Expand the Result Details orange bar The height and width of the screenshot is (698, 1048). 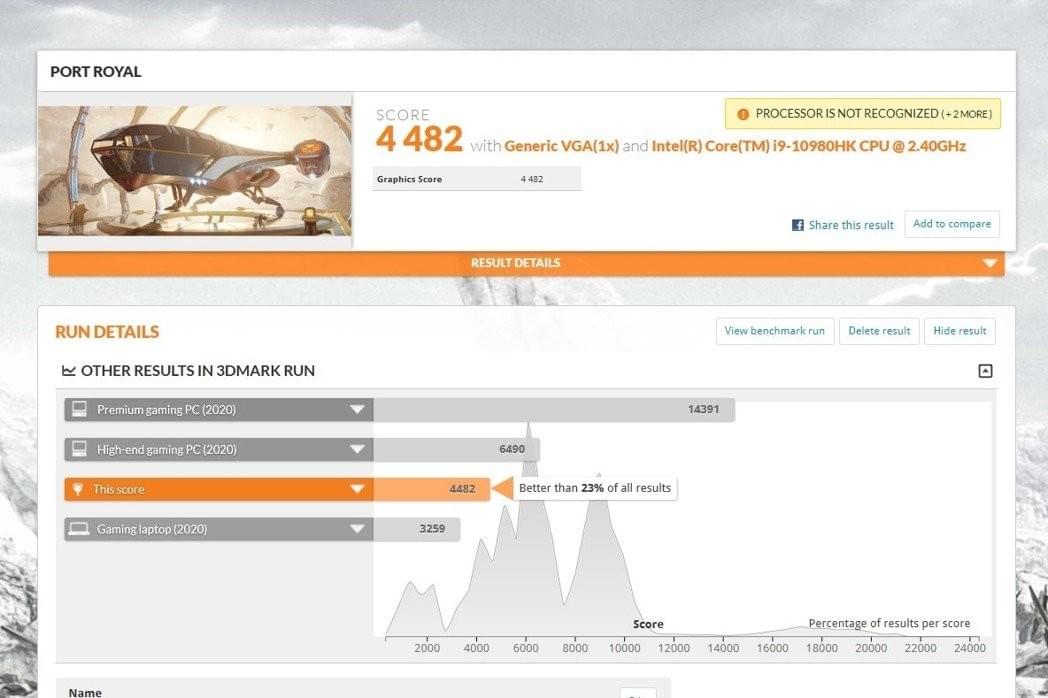526,263
